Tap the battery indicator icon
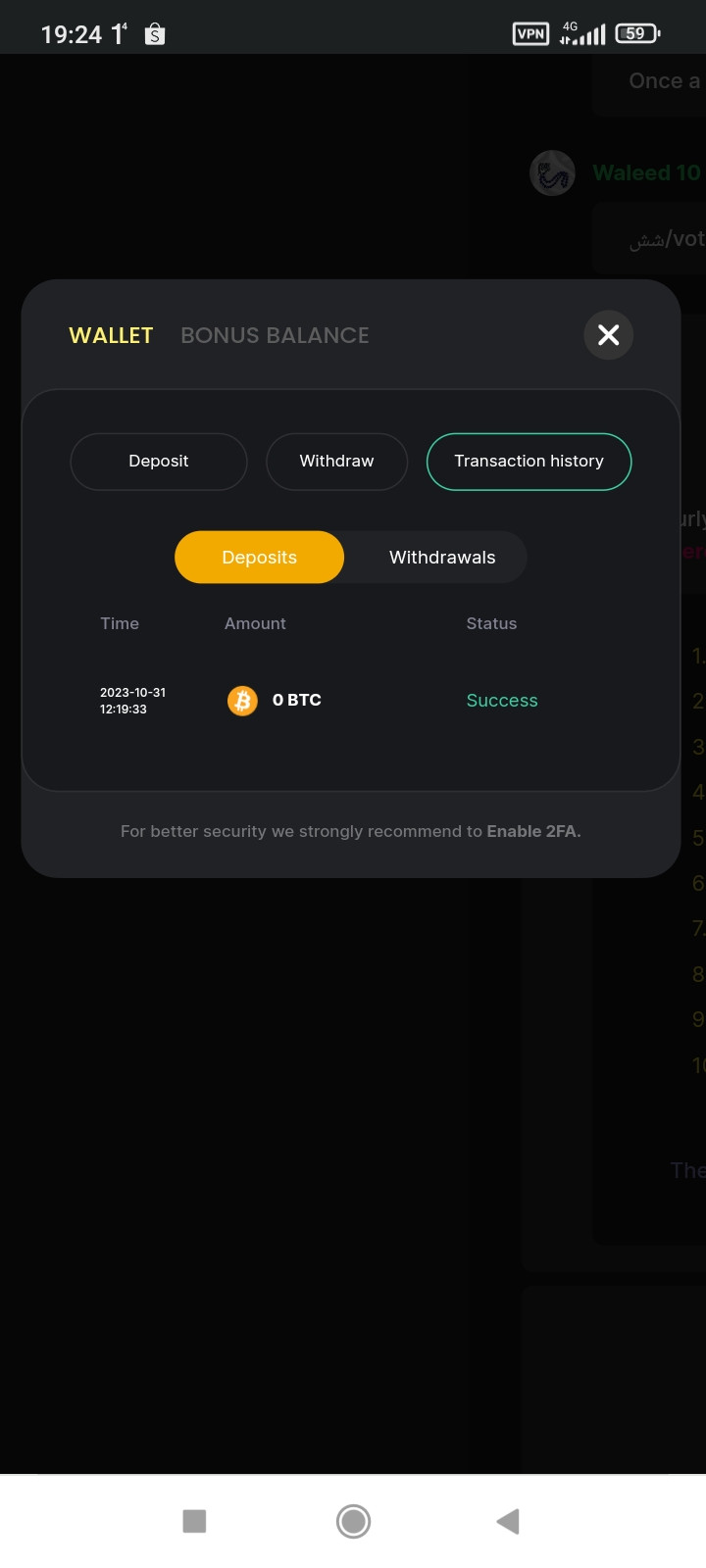 [637, 34]
